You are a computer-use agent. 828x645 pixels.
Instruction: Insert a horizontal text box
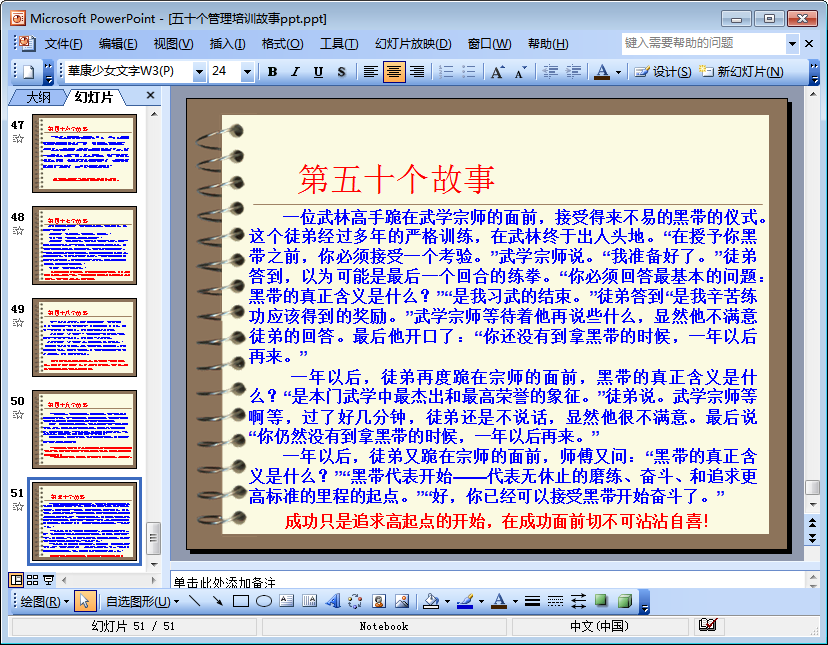coord(287,601)
